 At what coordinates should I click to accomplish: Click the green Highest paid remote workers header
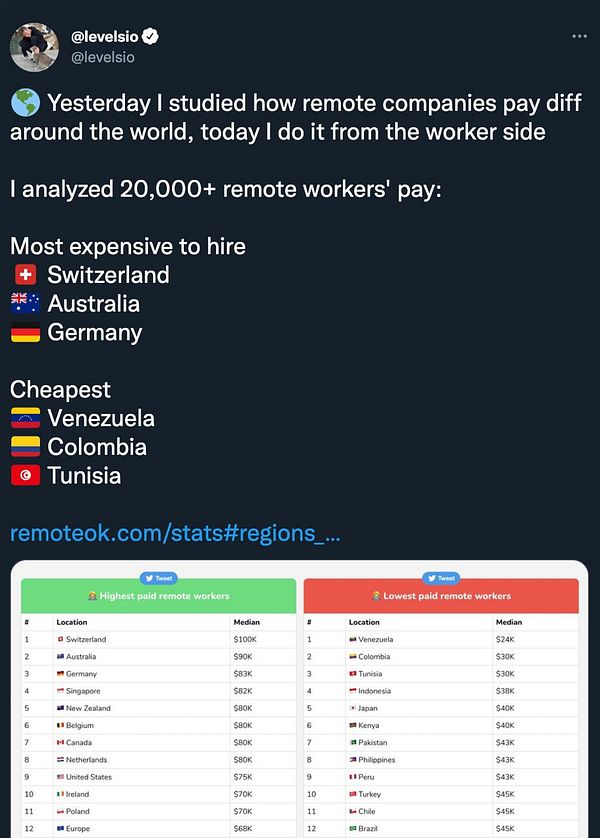click(159, 596)
